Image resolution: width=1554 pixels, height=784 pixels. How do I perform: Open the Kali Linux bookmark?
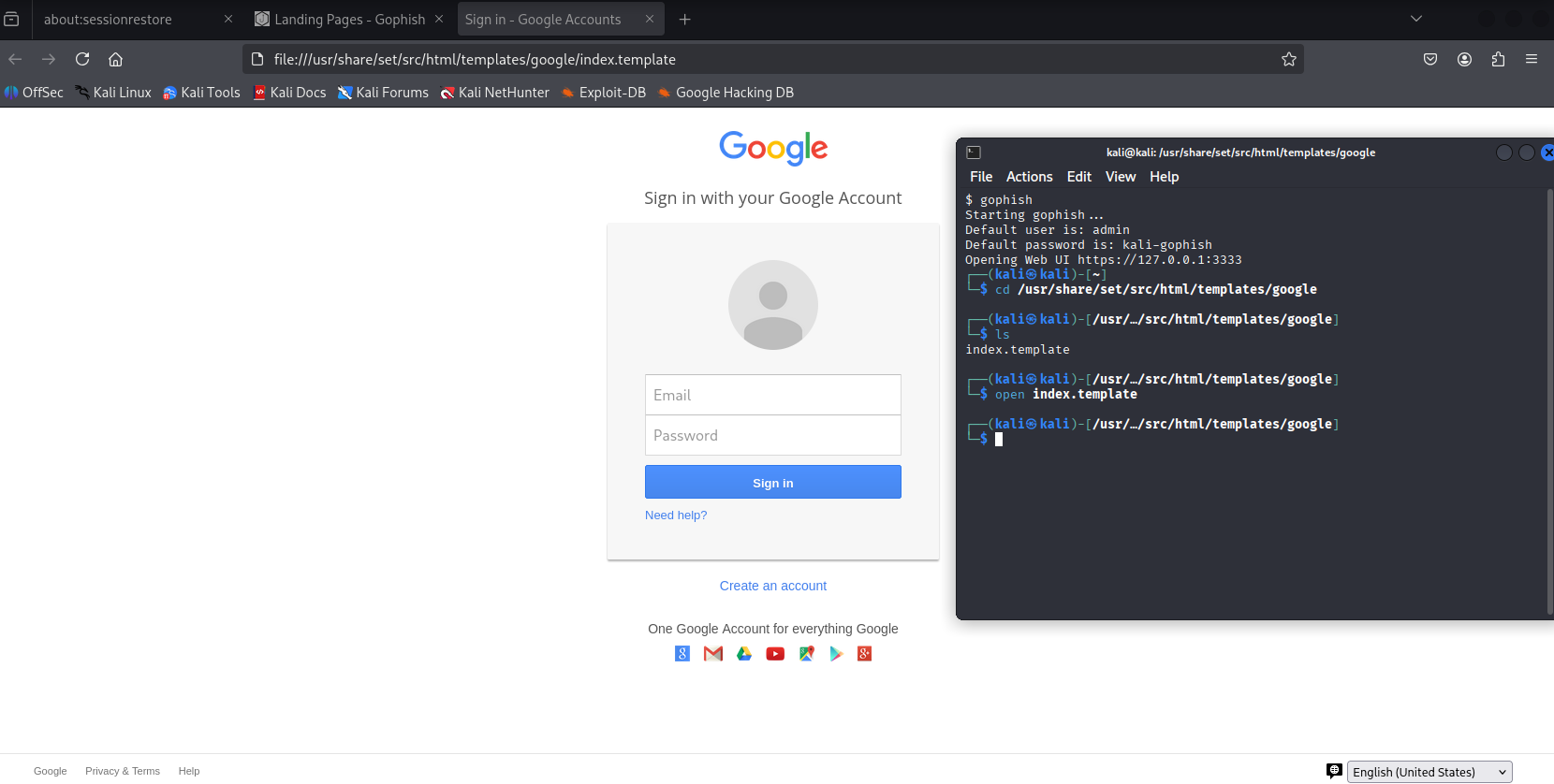pyautogui.click(x=113, y=93)
